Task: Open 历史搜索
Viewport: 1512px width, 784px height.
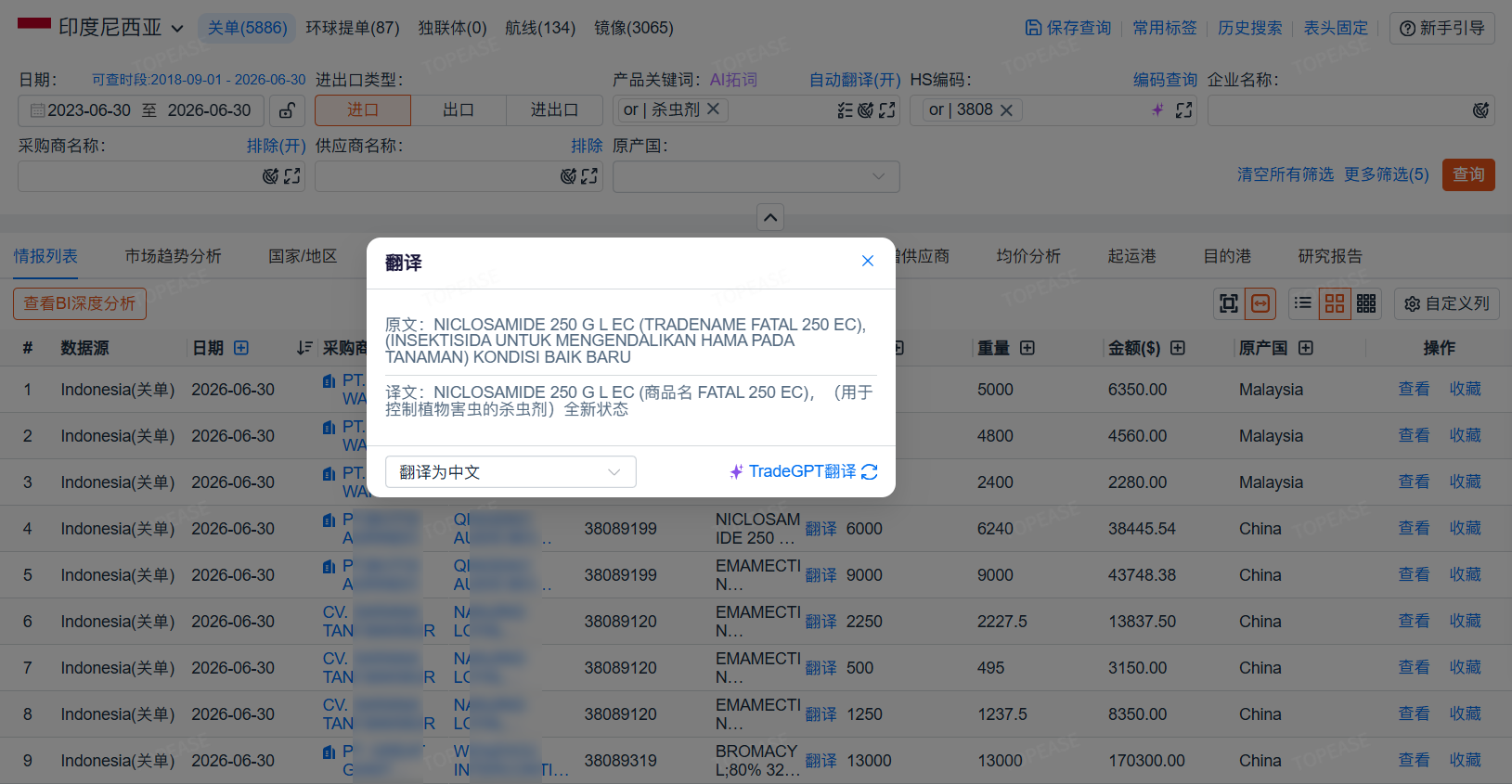Action: pos(1250,28)
